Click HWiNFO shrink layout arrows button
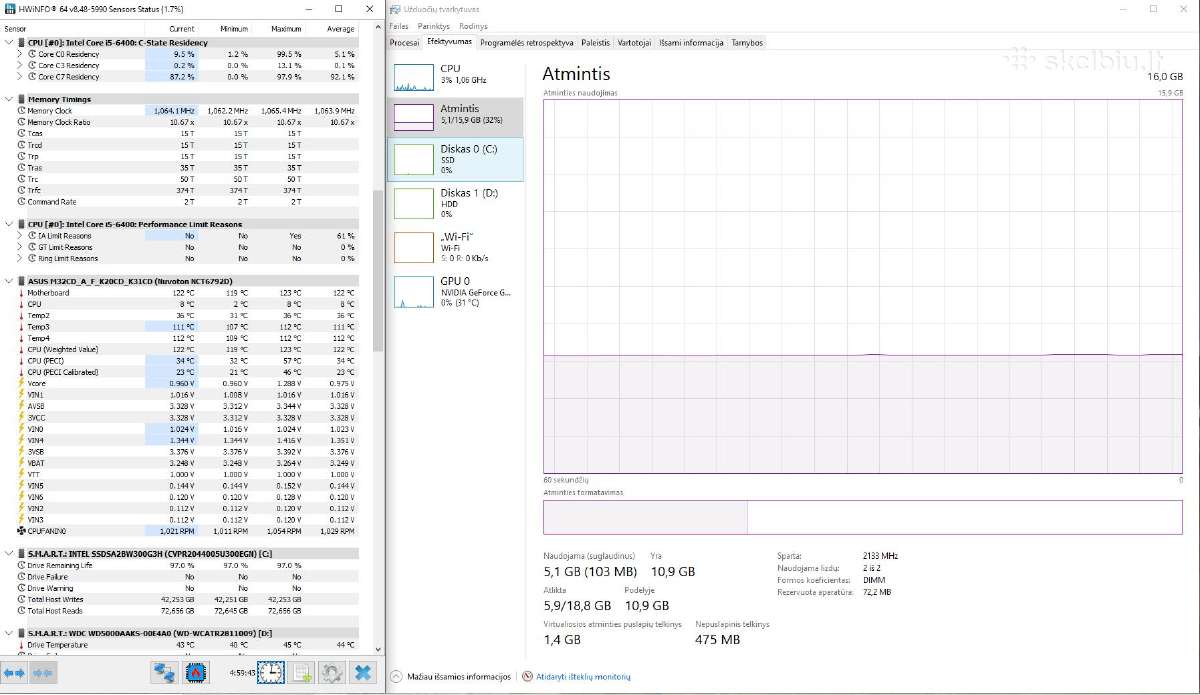Image resolution: width=1200 pixels, height=695 pixels. [42, 673]
